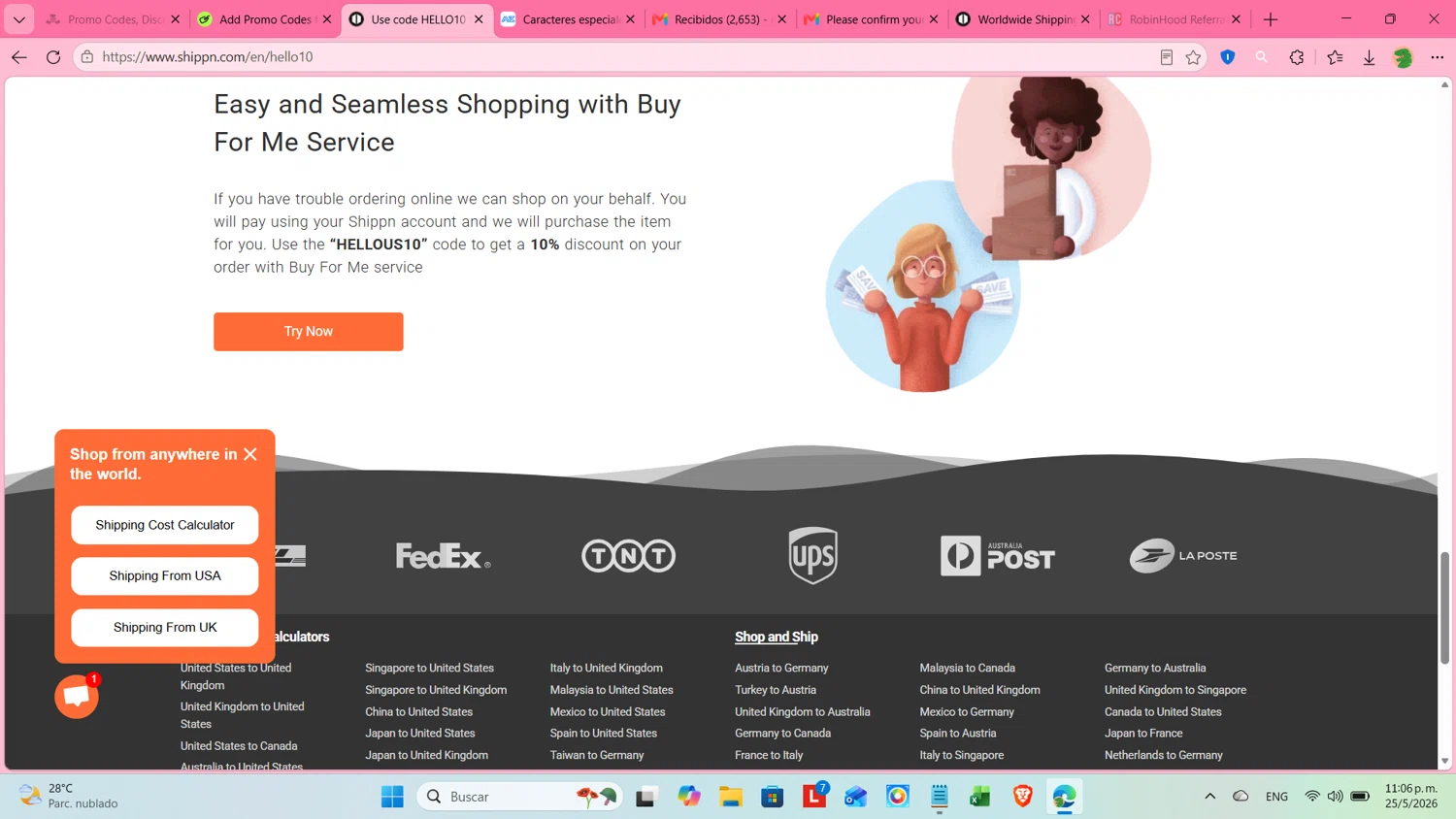Open the Shipping Cost Calculator
The image size is (1456, 819).
click(x=165, y=525)
